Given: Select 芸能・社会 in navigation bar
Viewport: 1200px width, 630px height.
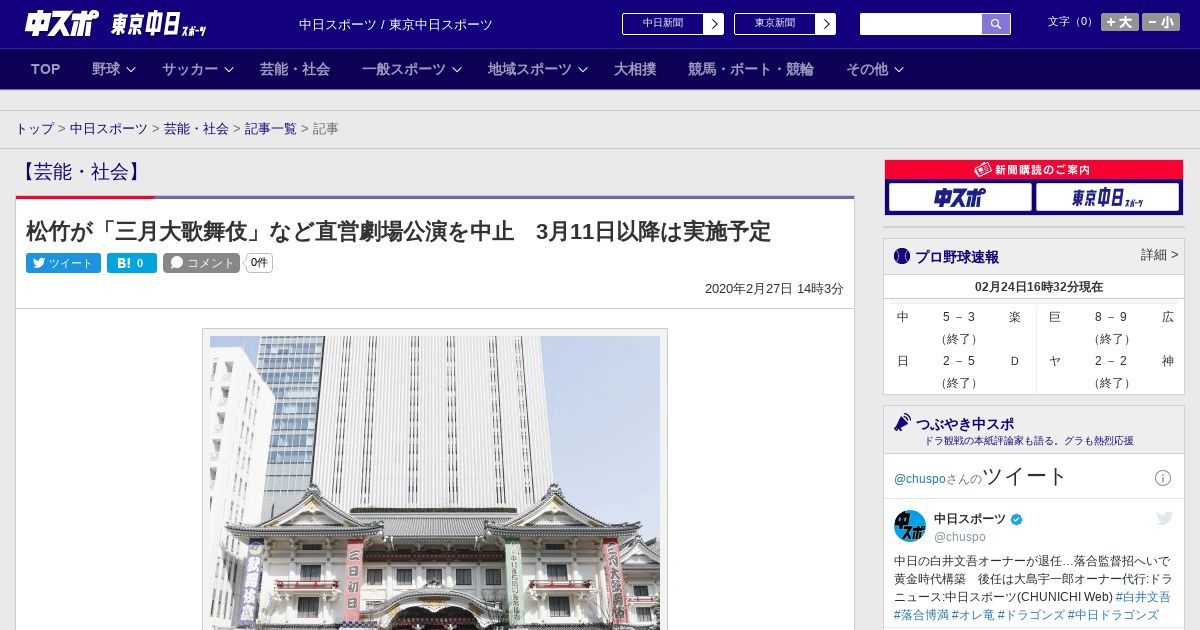Looking at the screenshot, I should (295, 69).
